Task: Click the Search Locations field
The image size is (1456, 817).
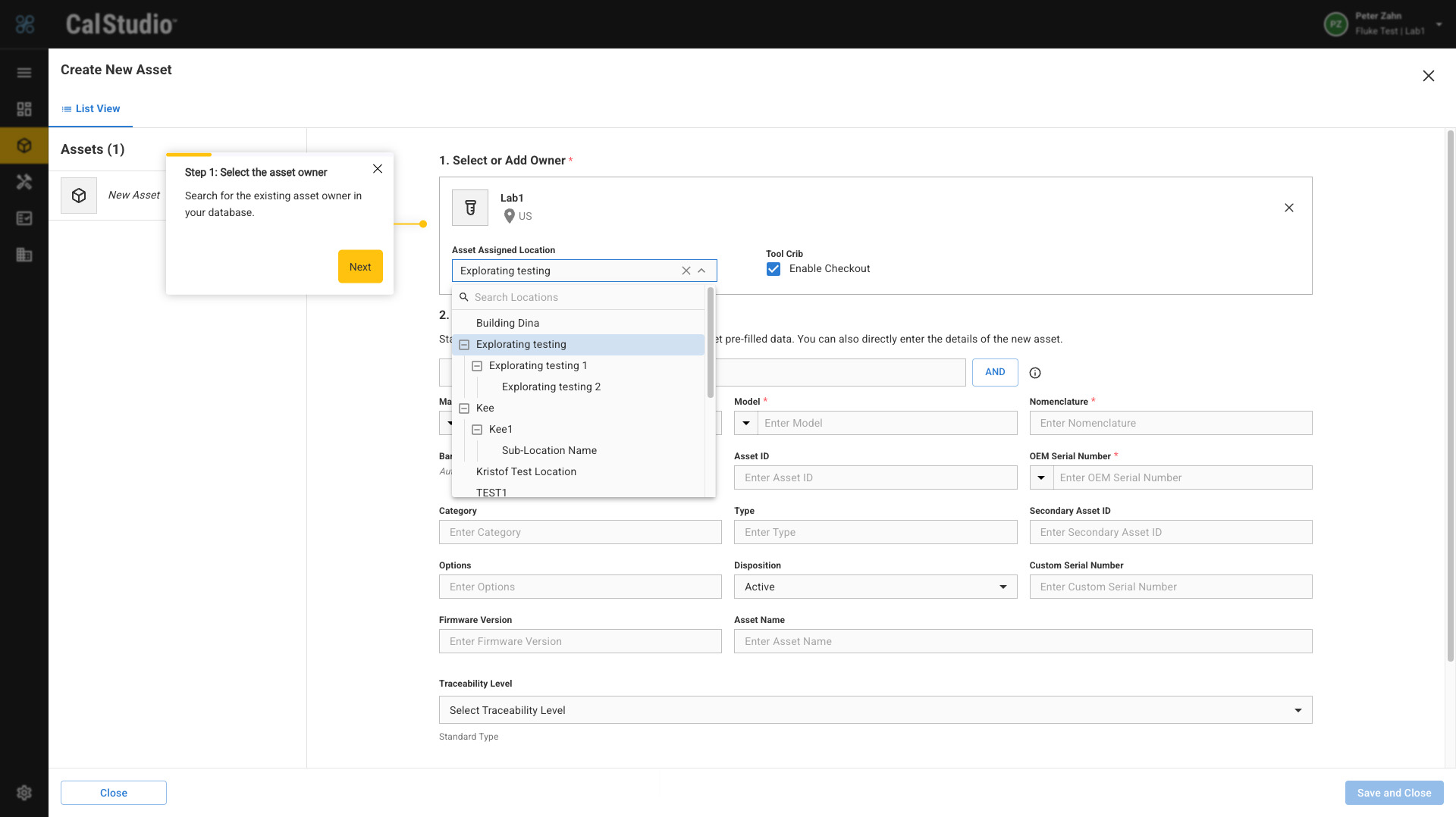Action: click(x=578, y=297)
